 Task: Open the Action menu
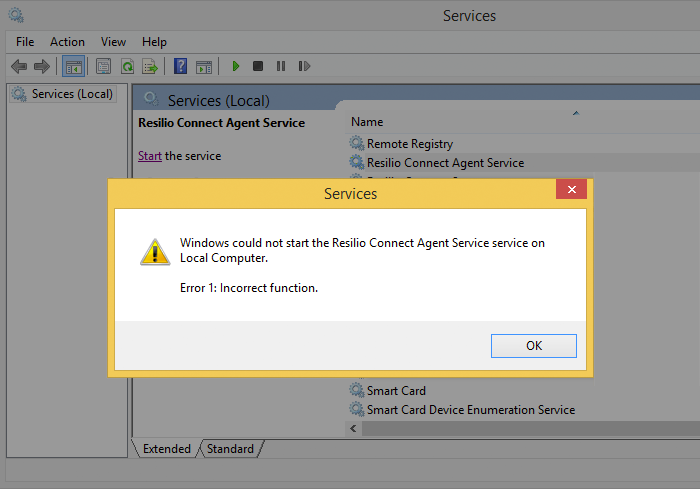pyautogui.click(x=67, y=42)
